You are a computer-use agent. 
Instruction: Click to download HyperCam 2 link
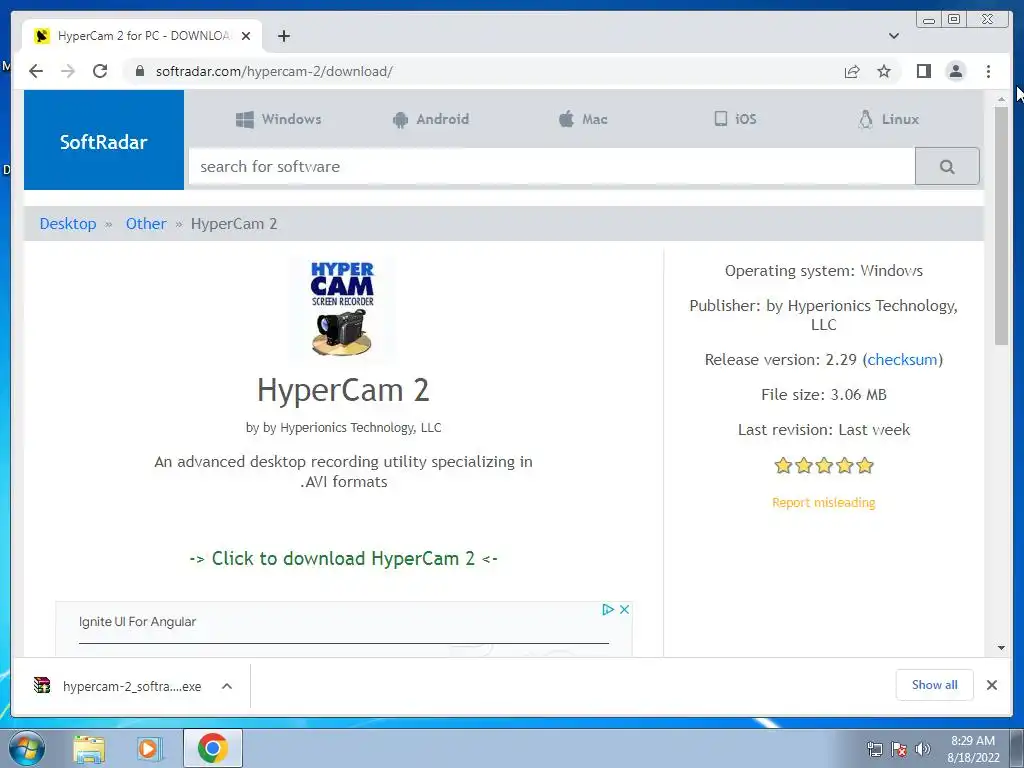(344, 558)
